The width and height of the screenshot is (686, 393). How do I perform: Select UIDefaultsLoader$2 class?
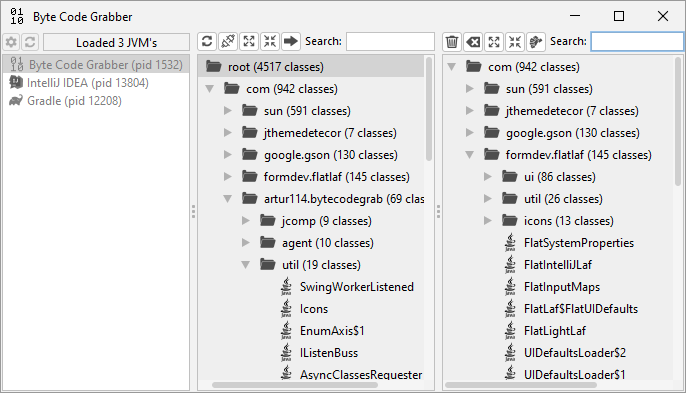click(x=575, y=353)
